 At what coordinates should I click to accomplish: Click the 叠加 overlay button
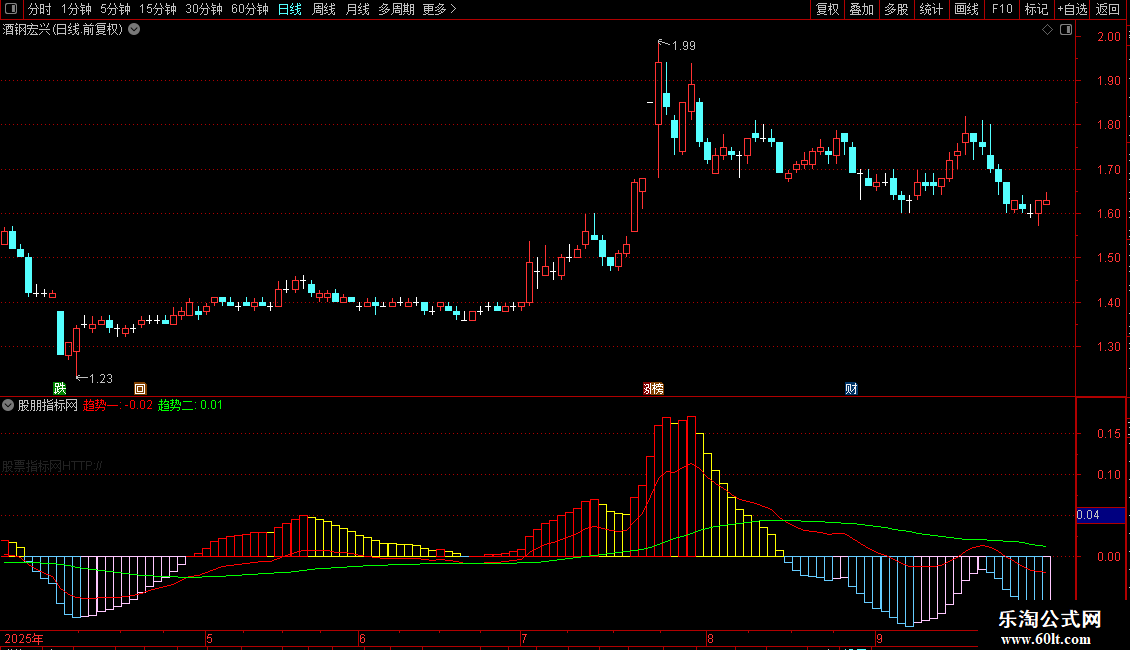click(861, 9)
